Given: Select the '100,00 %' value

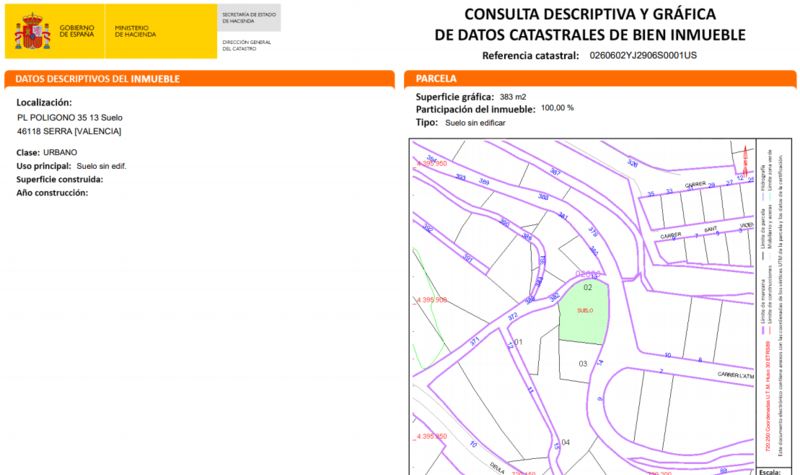Looking at the screenshot, I should pos(557,108).
